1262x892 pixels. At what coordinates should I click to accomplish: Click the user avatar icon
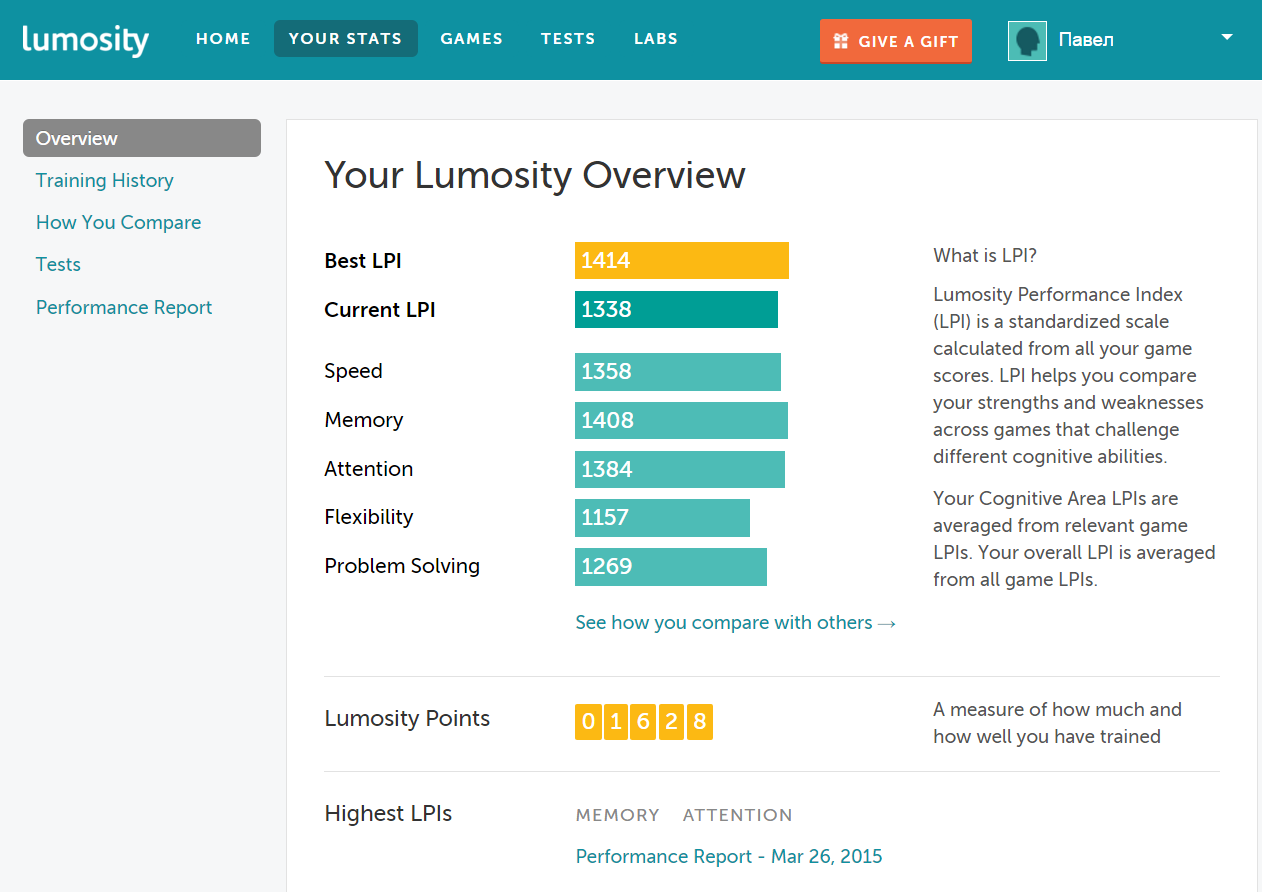(x=1027, y=41)
